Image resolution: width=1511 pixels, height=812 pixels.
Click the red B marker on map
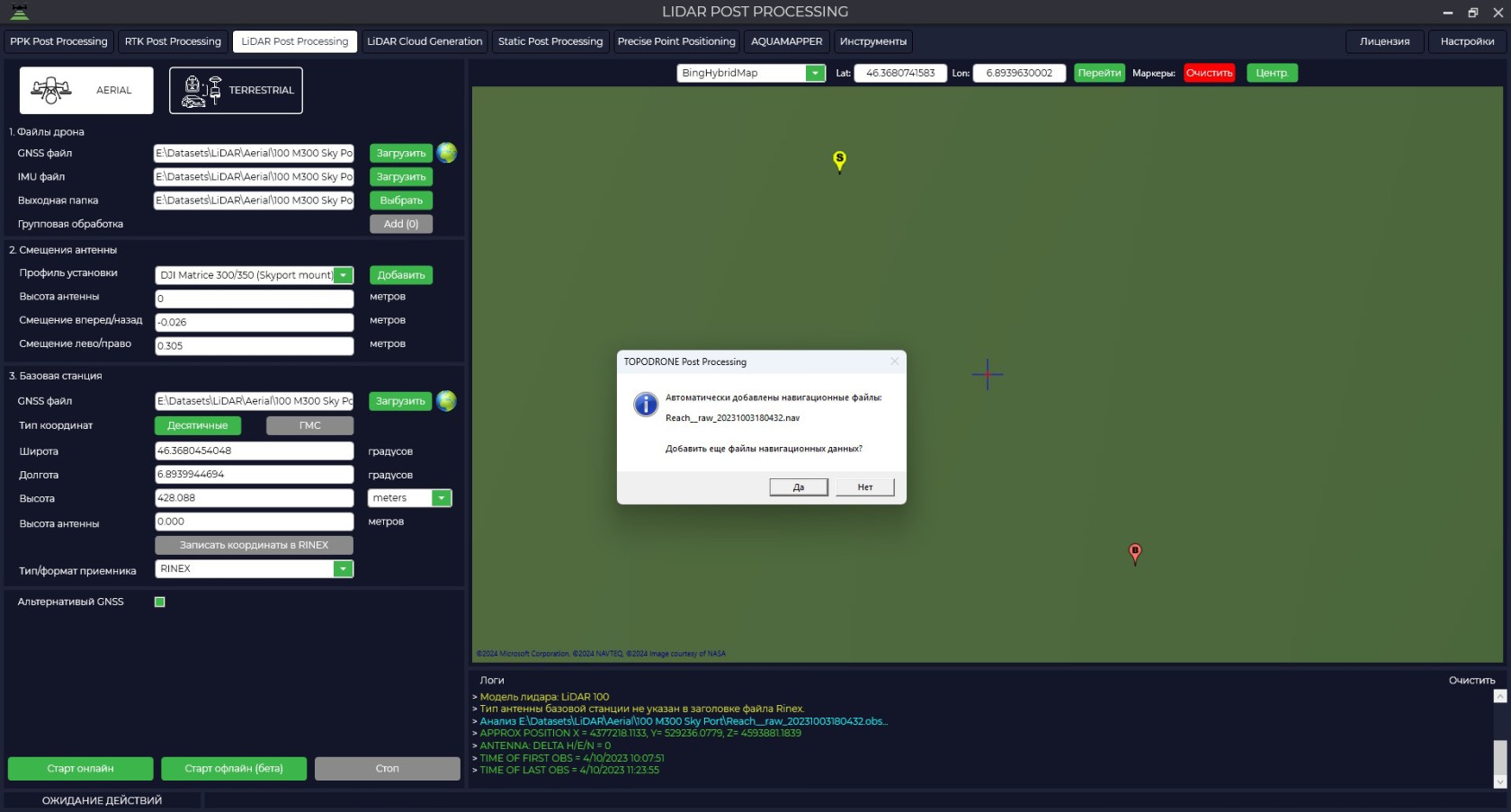point(1135,554)
